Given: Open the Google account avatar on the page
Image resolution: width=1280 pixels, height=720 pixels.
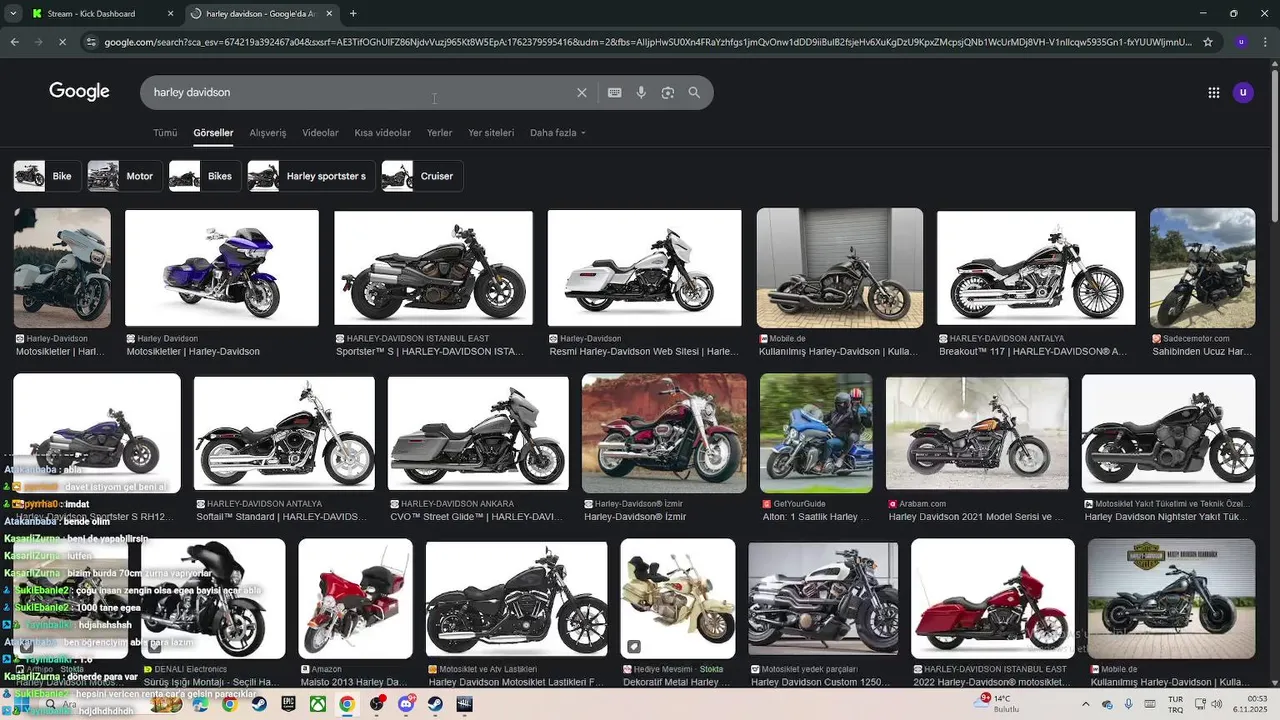Looking at the screenshot, I should pos(1243,92).
